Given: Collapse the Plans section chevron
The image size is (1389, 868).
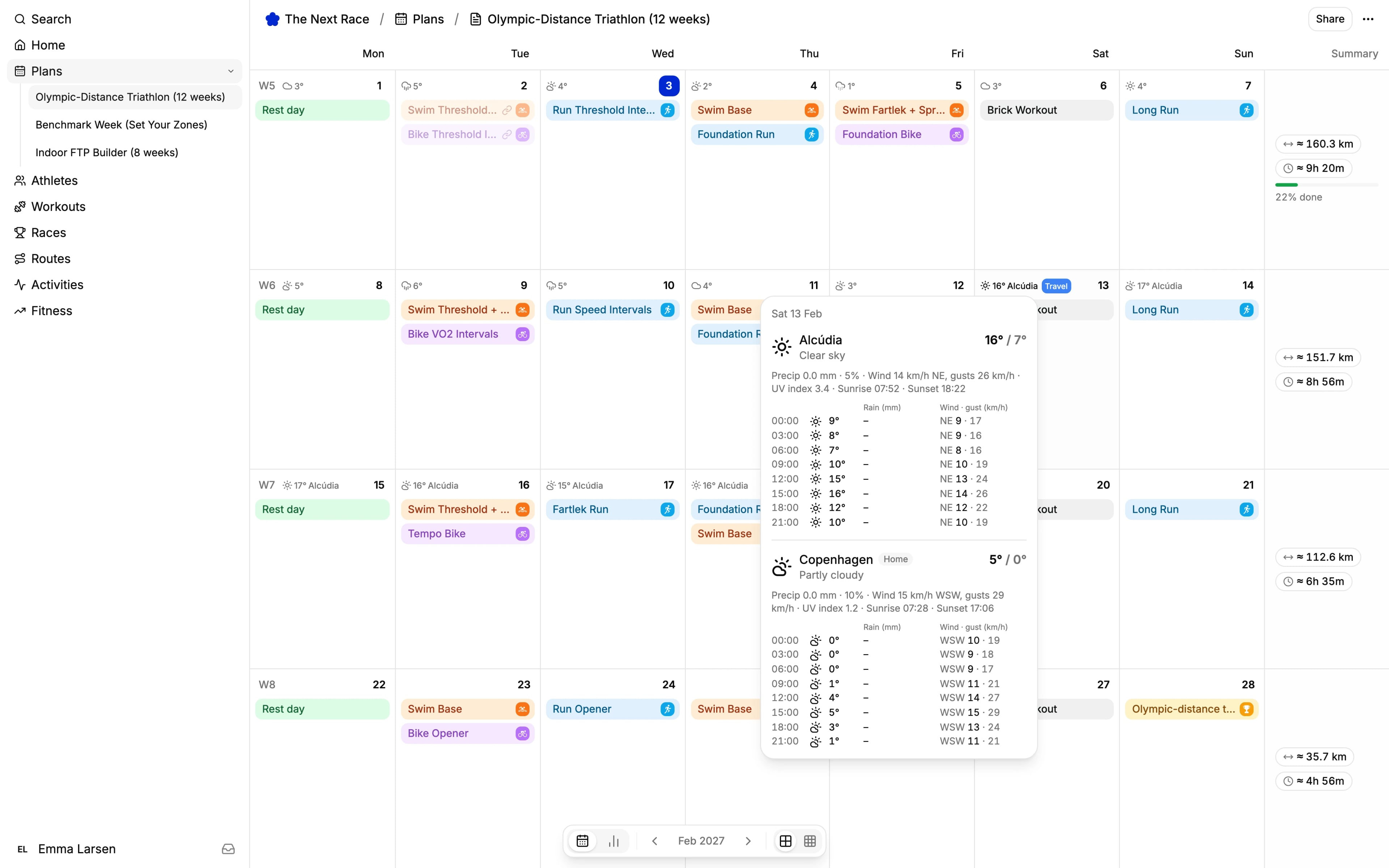Looking at the screenshot, I should (x=231, y=71).
